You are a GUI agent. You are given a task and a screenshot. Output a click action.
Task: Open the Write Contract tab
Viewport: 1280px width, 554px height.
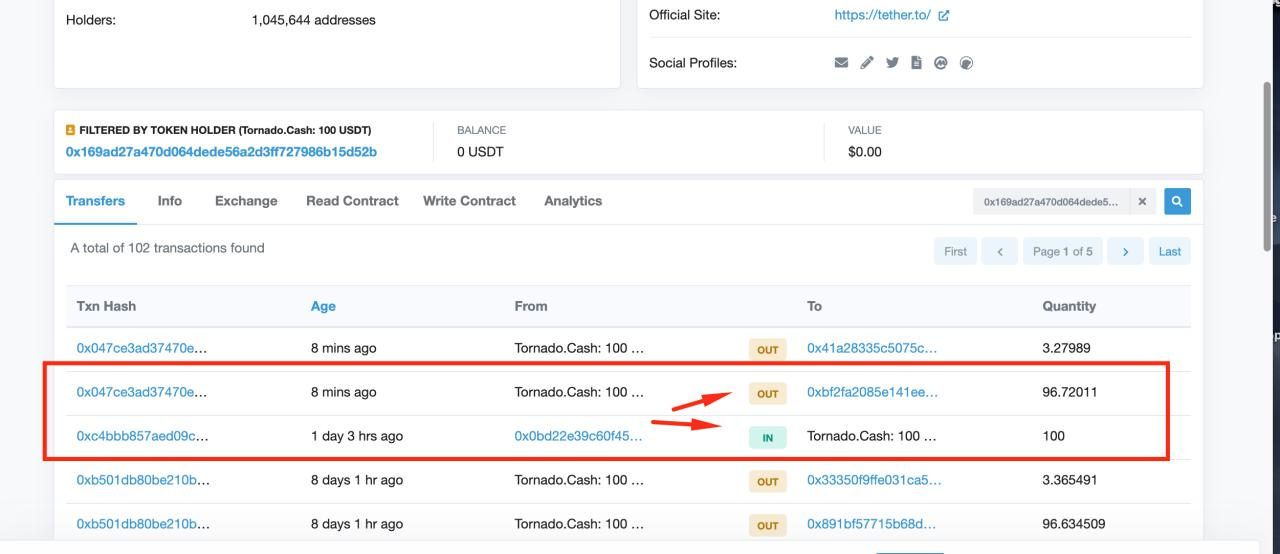[x=469, y=201]
